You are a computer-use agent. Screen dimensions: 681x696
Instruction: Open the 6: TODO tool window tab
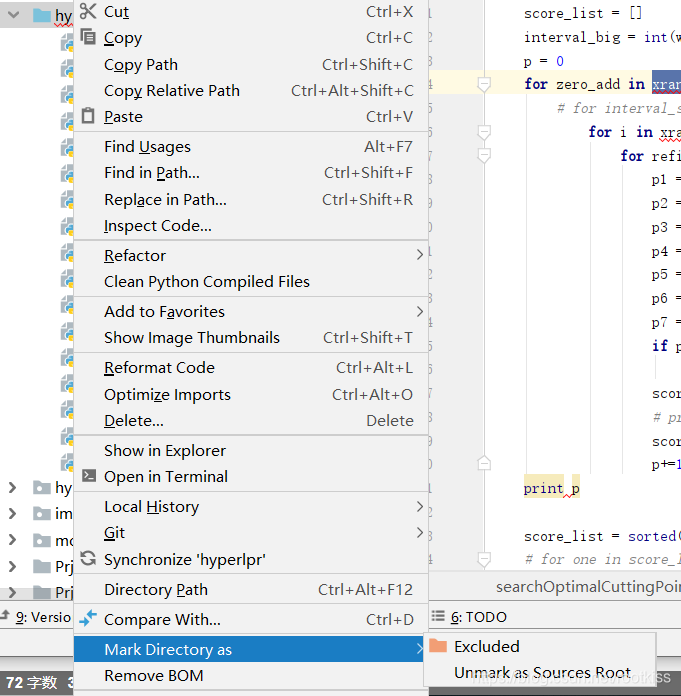click(x=469, y=617)
